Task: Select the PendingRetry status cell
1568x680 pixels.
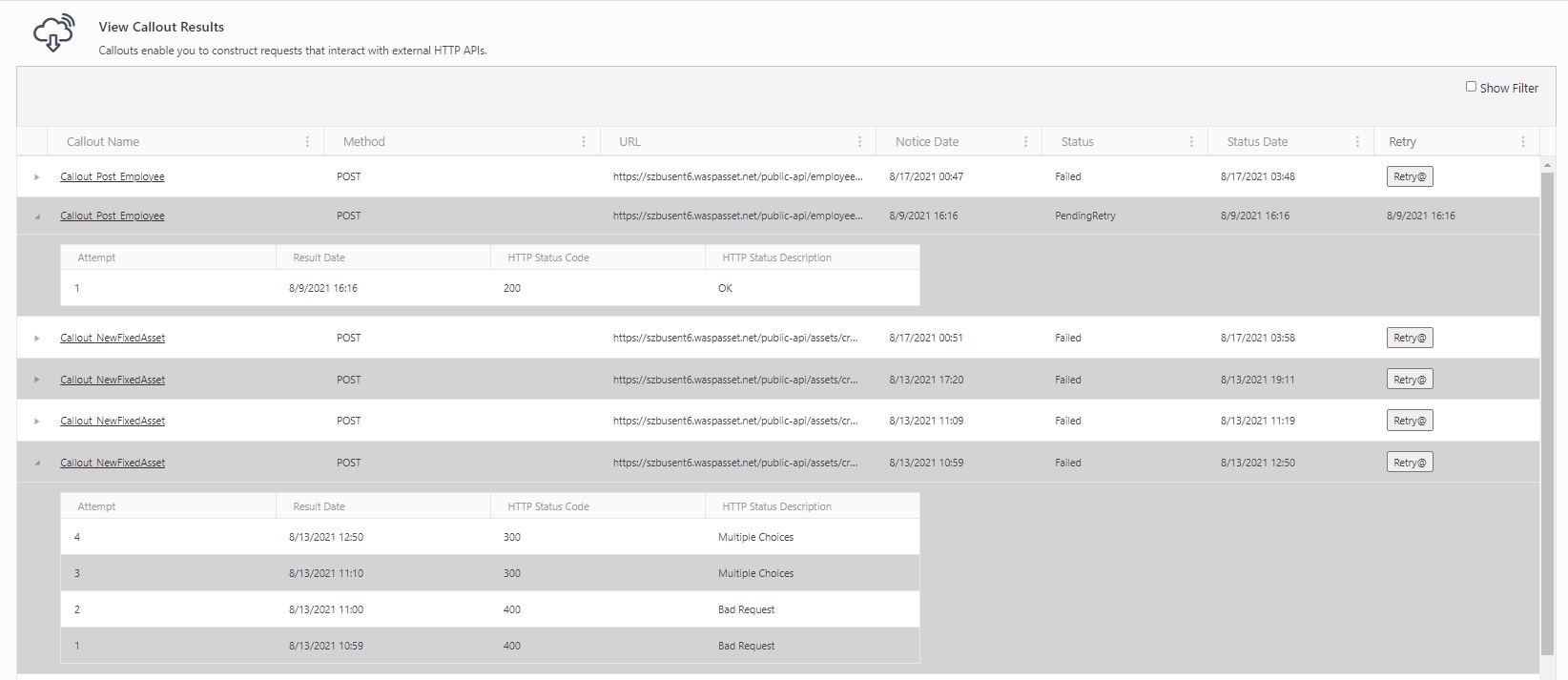Action: pyautogui.click(x=1085, y=216)
